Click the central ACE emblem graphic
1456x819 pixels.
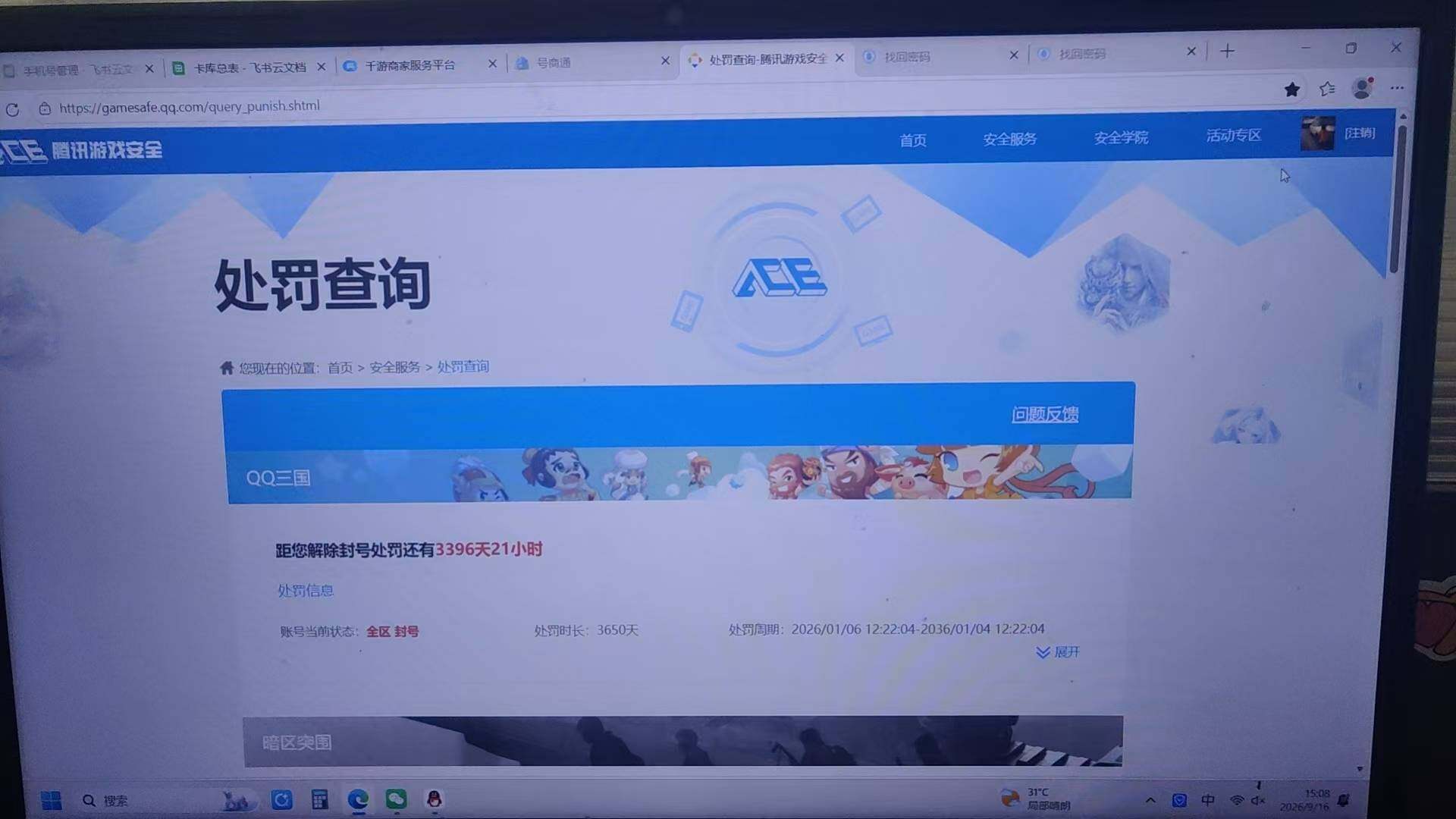tap(780, 278)
